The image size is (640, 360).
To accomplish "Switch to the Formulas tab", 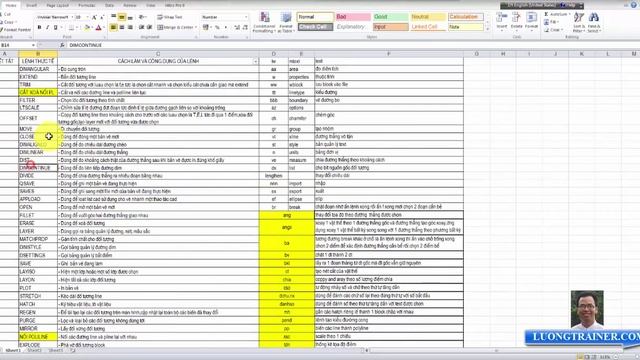I will (87, 5).
